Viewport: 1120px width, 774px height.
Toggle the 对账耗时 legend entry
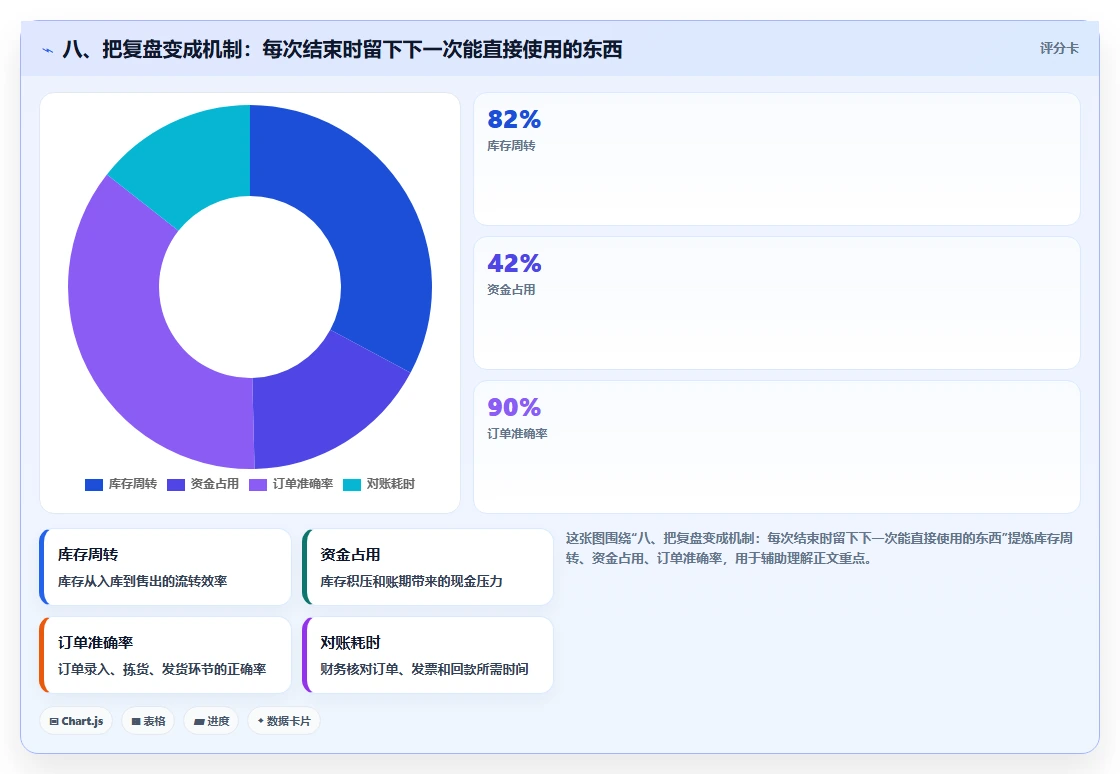click(x=379, y=484)
